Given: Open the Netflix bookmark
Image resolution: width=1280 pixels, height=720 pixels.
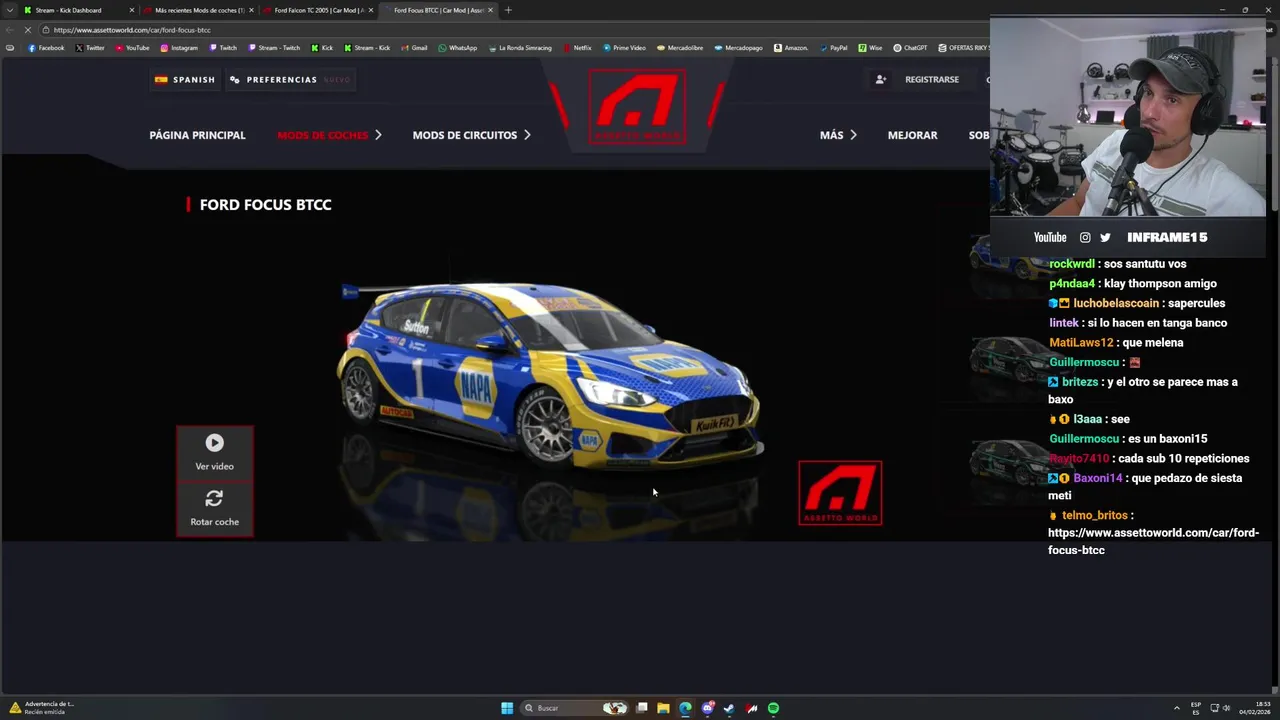Looking at the screenshot, I should [x=577, y=47].
